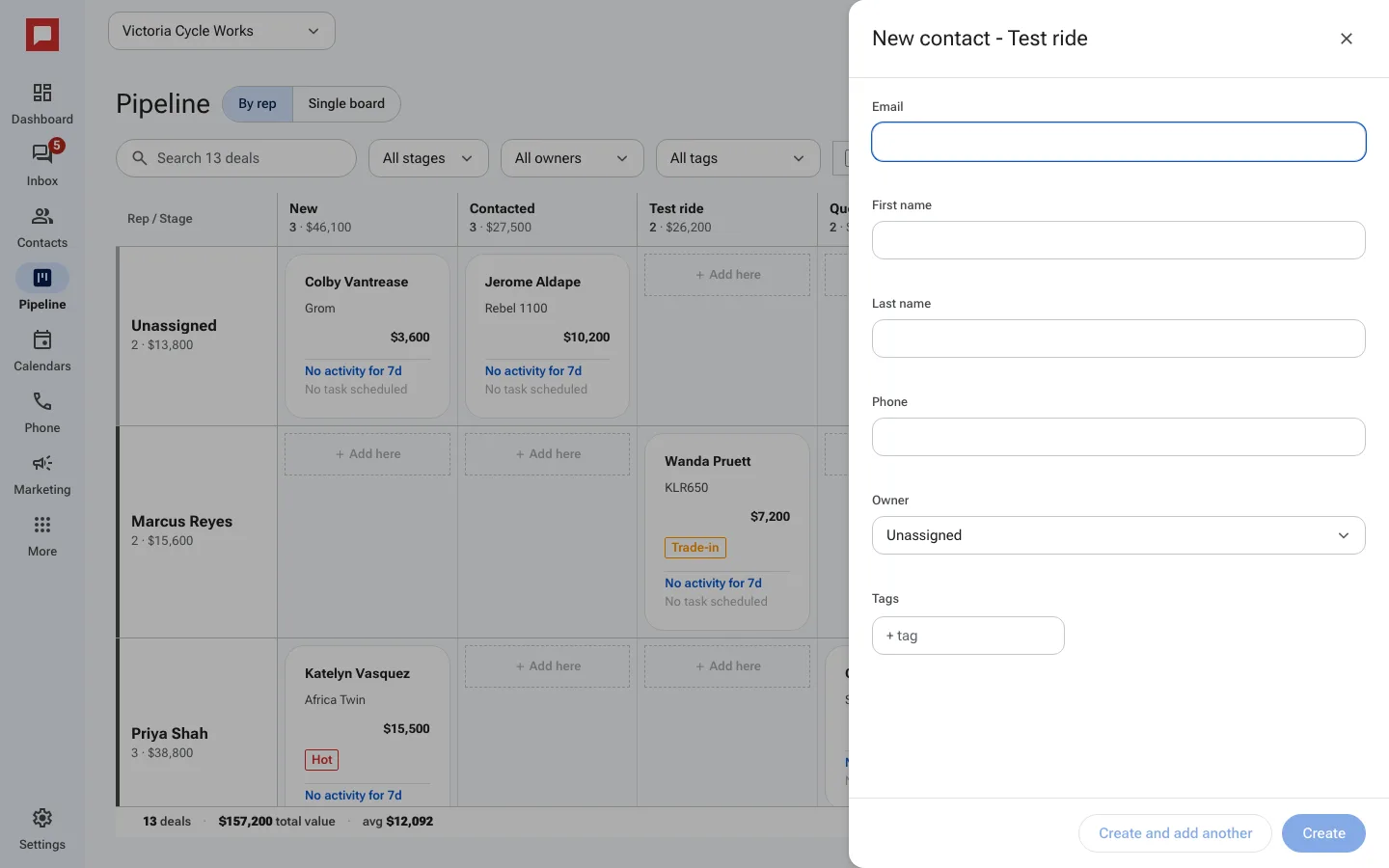Switch to Single board view
This screenshot has height=868, width=1389.
point(346,104)
